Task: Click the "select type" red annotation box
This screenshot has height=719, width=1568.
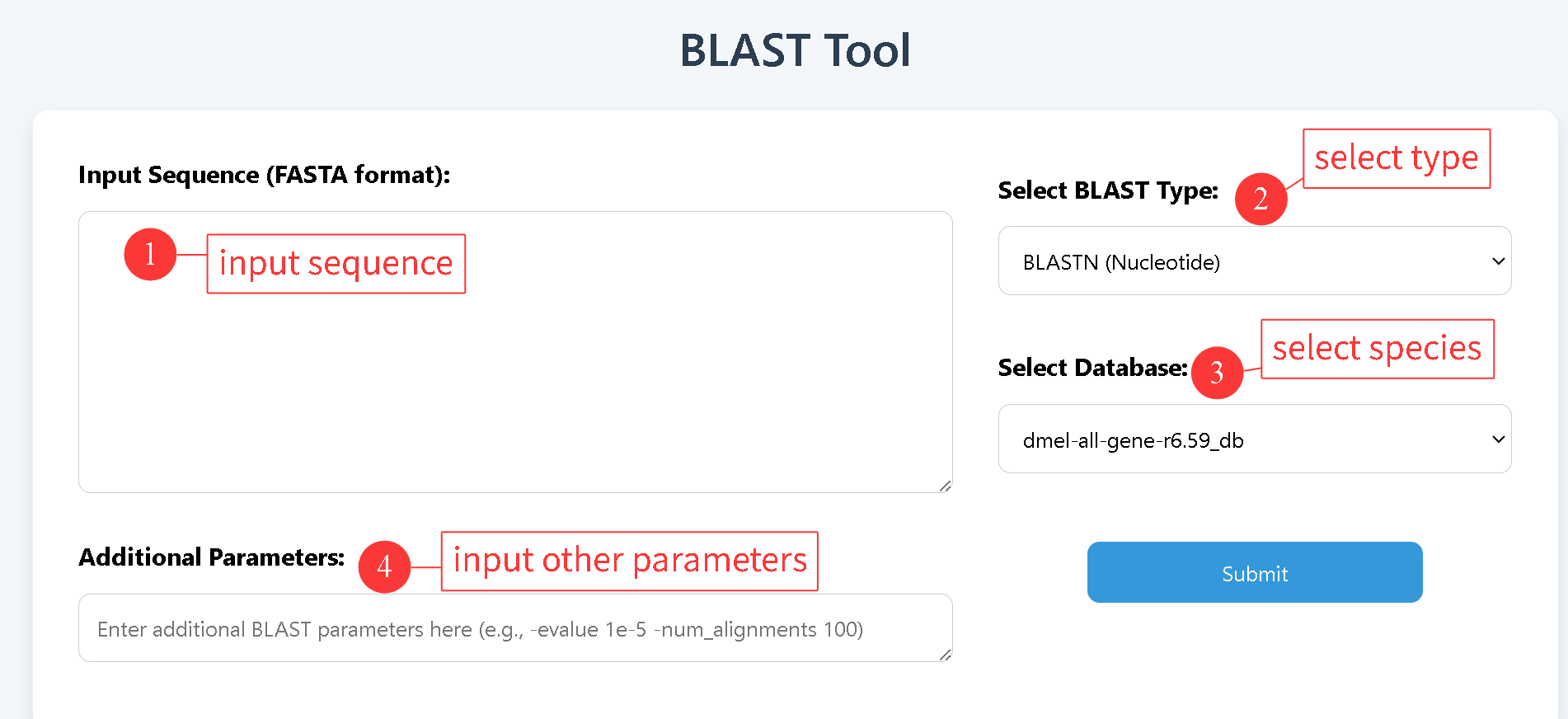Action: 1396,158
